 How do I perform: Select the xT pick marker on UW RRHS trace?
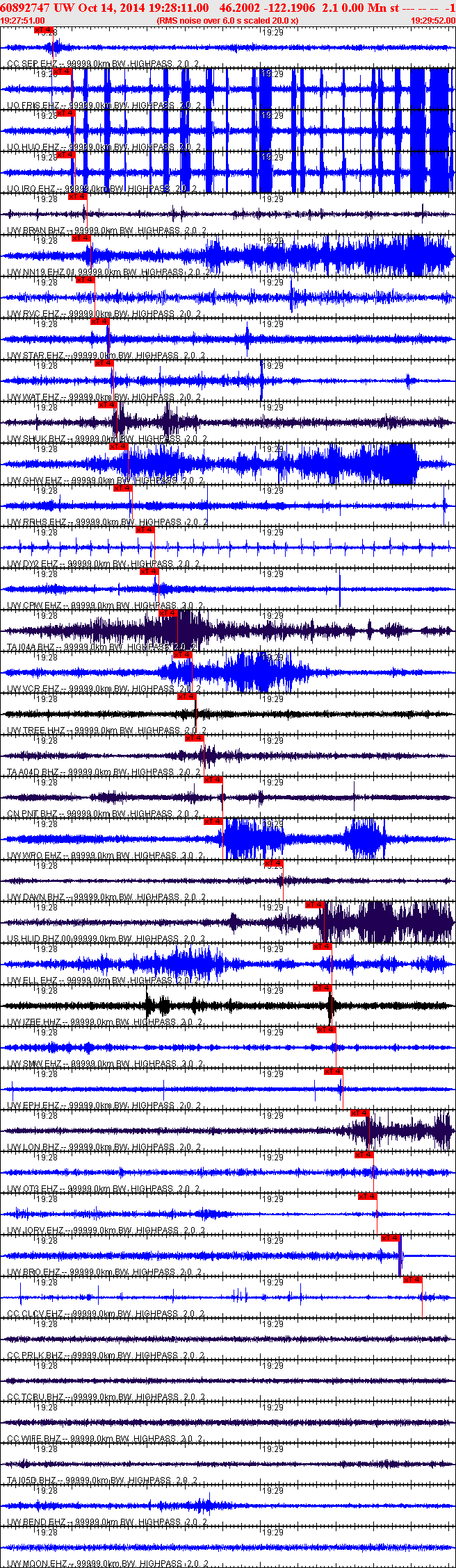tap(123, 488)
